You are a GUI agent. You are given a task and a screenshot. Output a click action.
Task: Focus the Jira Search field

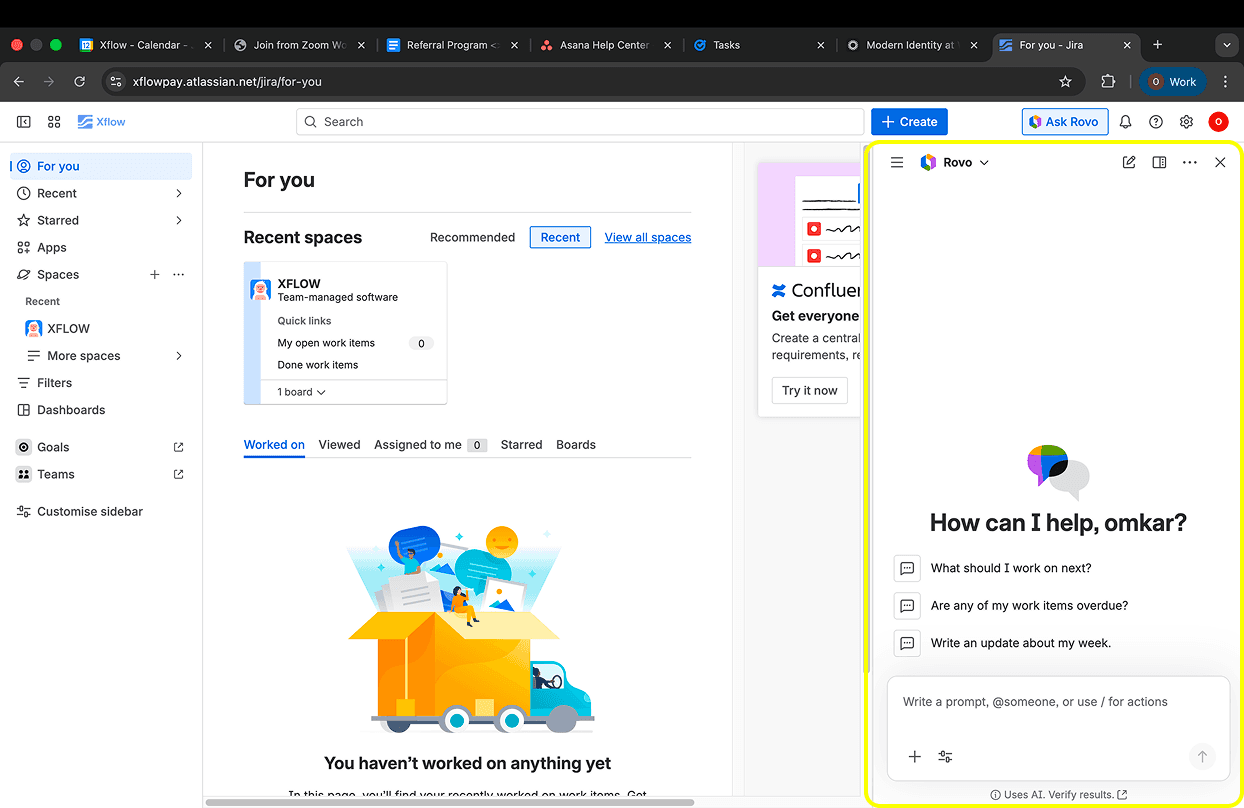(x=580, y=122)
